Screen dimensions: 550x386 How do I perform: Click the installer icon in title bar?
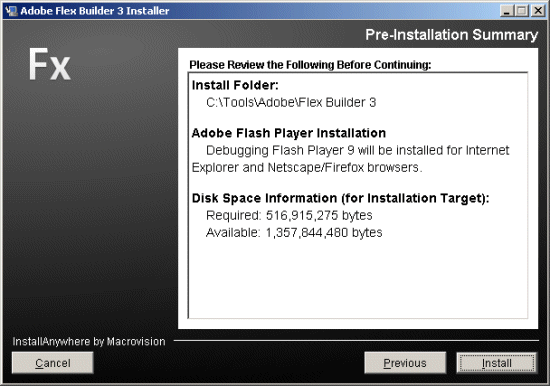(11, 11)
